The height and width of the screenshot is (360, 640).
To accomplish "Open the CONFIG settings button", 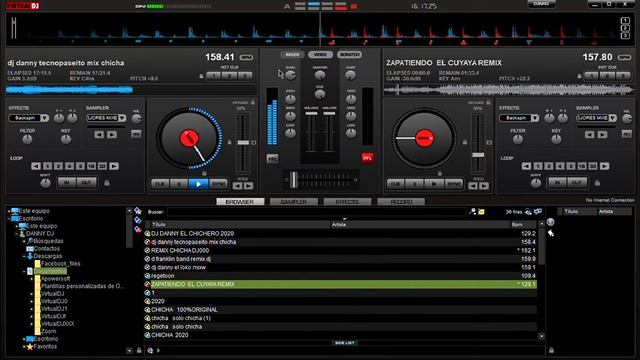I will (541, 4).
